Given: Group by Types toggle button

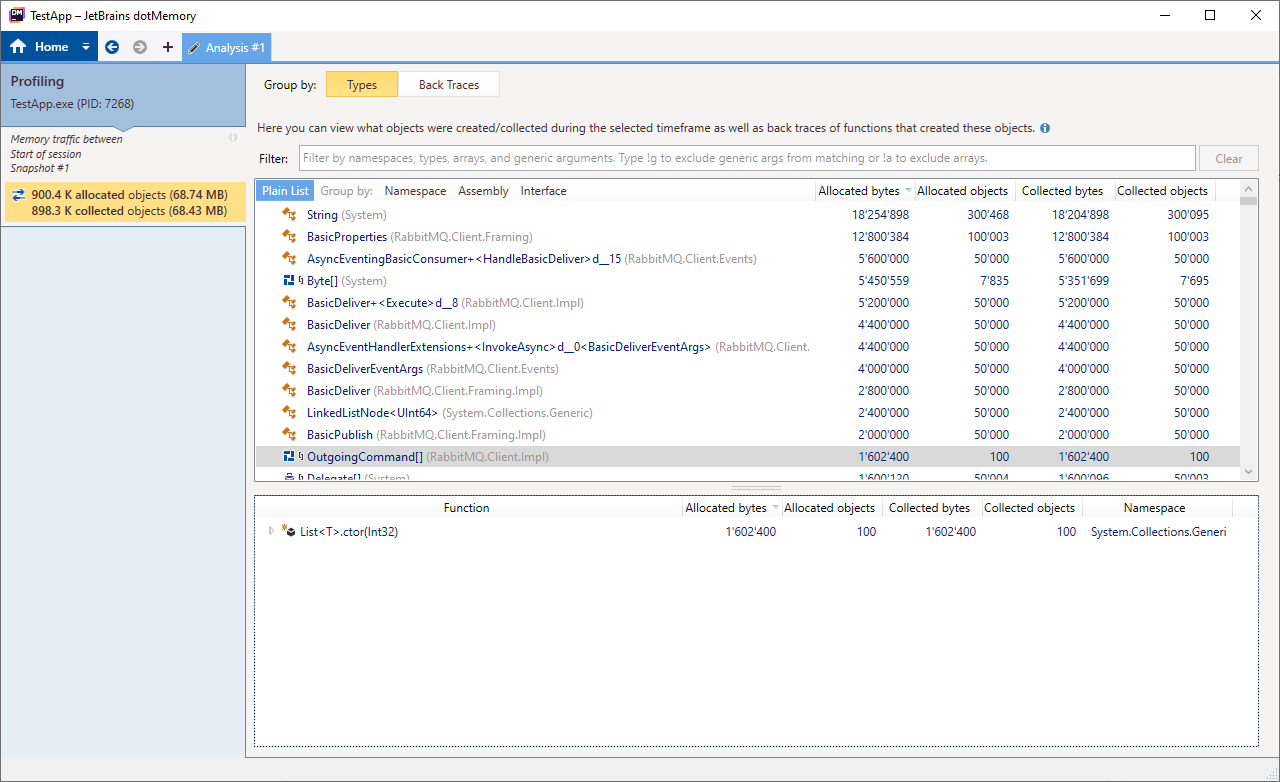Looking at the screenshot, I should 362,85.
